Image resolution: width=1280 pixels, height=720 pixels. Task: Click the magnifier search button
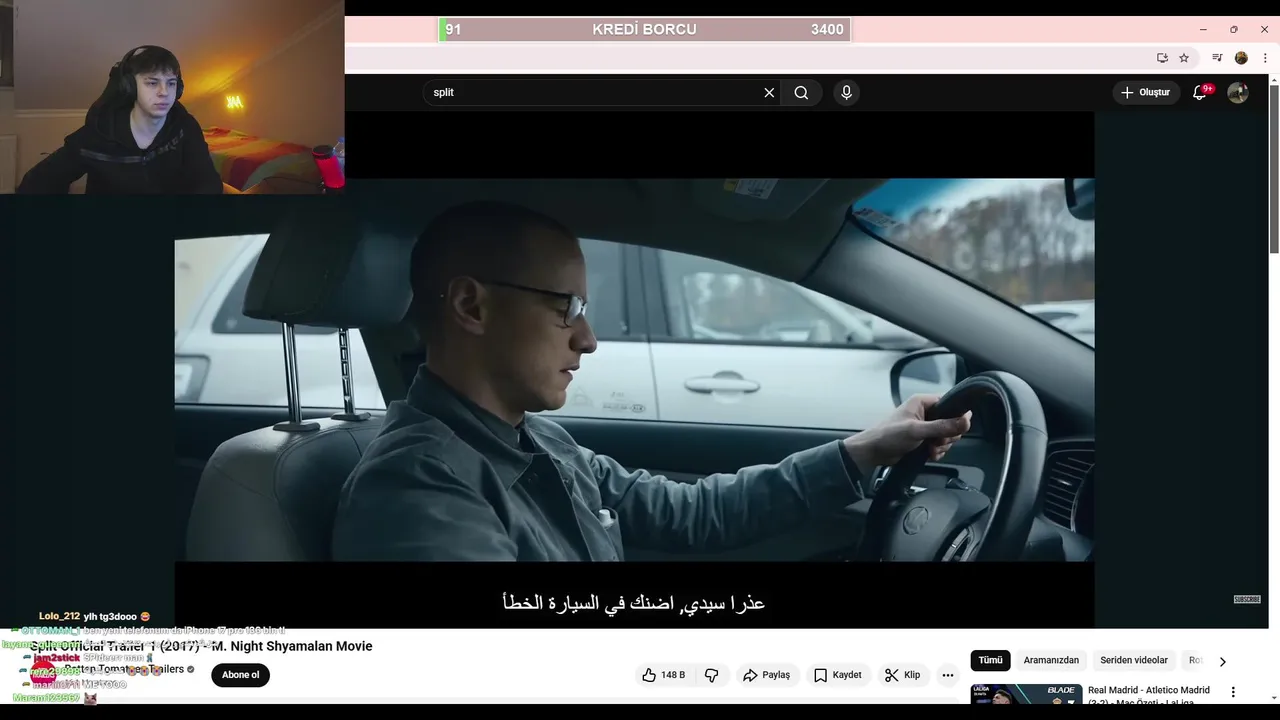[801, 93]
